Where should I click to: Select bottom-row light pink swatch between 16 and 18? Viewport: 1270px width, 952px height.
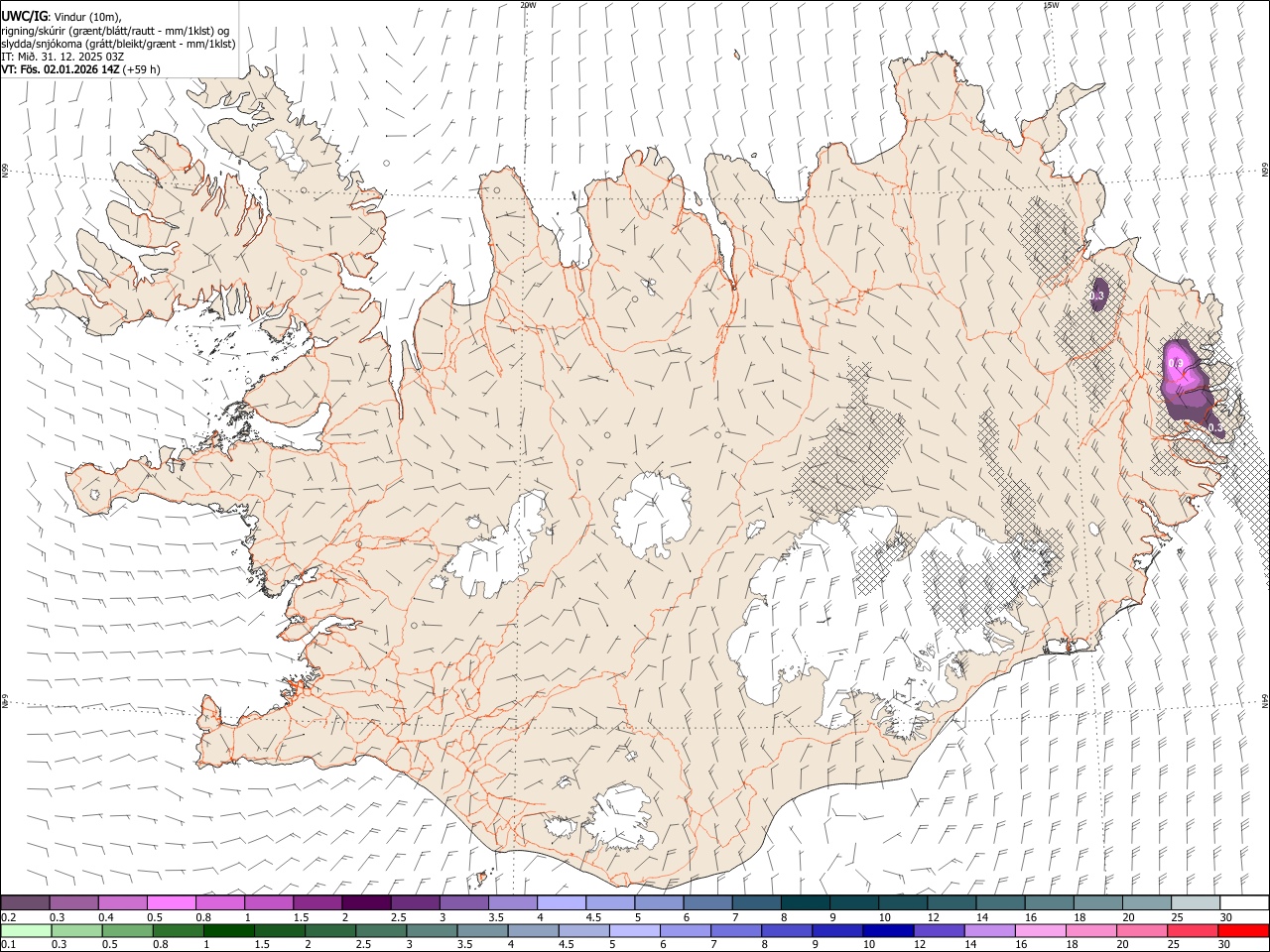click(1040, 930)
